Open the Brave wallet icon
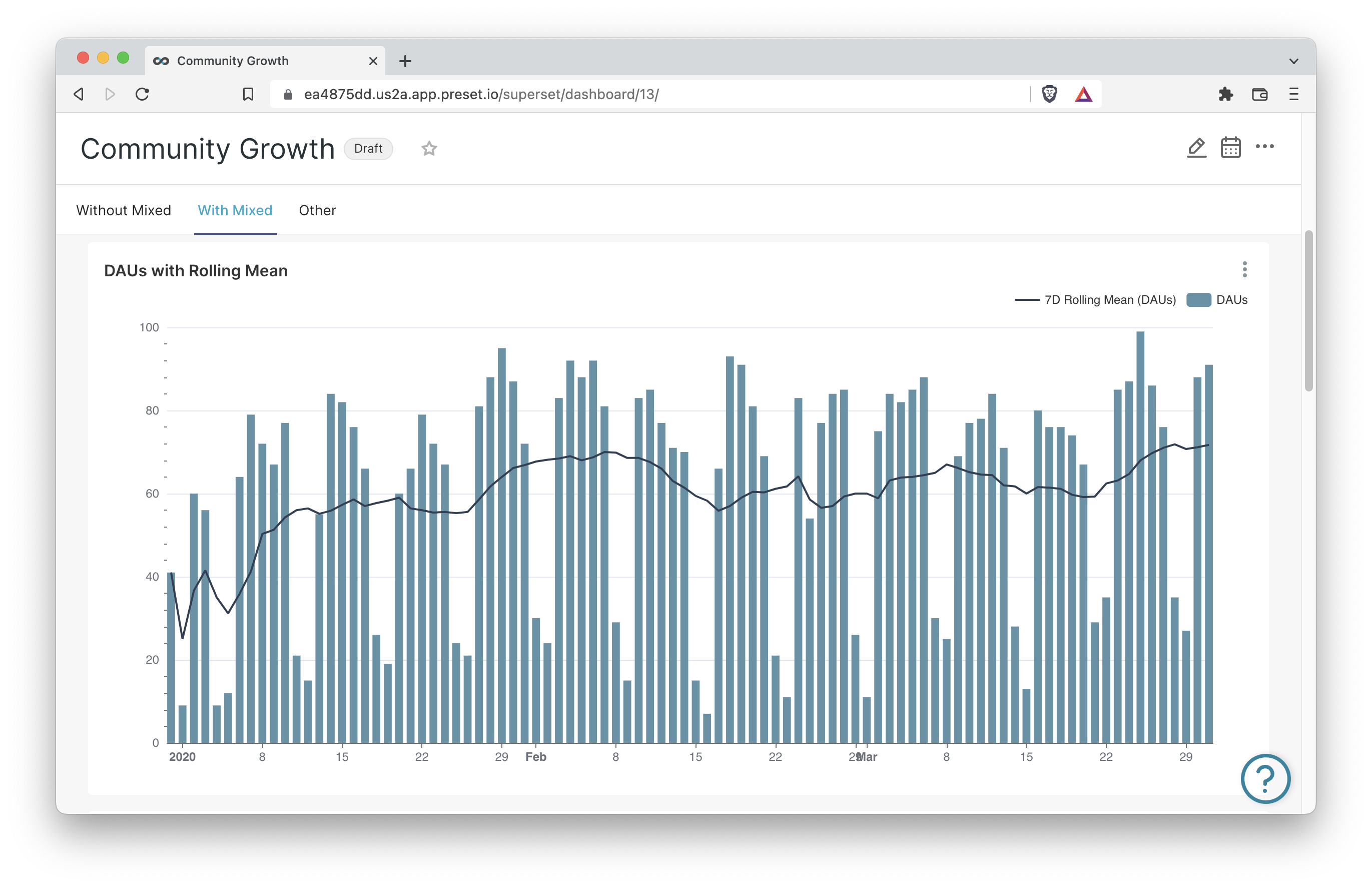Viewport: 1372px width, 888px height. click(x=1259, y=94)
